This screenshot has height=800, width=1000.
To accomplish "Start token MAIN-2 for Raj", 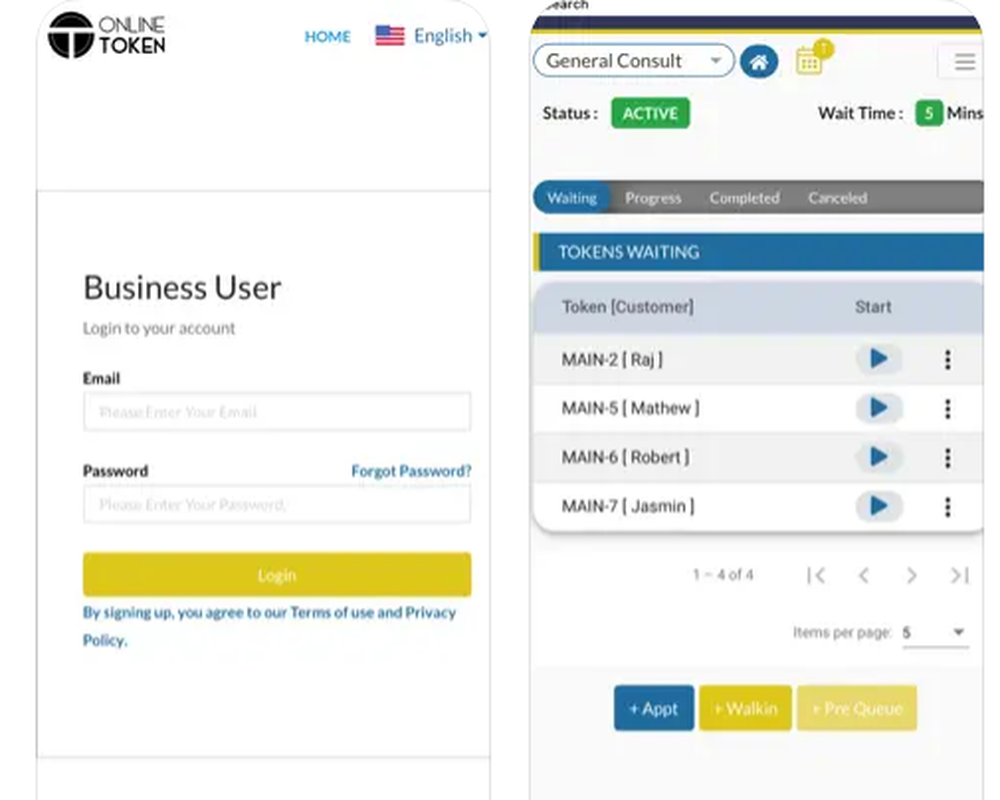I will [878, 359].
